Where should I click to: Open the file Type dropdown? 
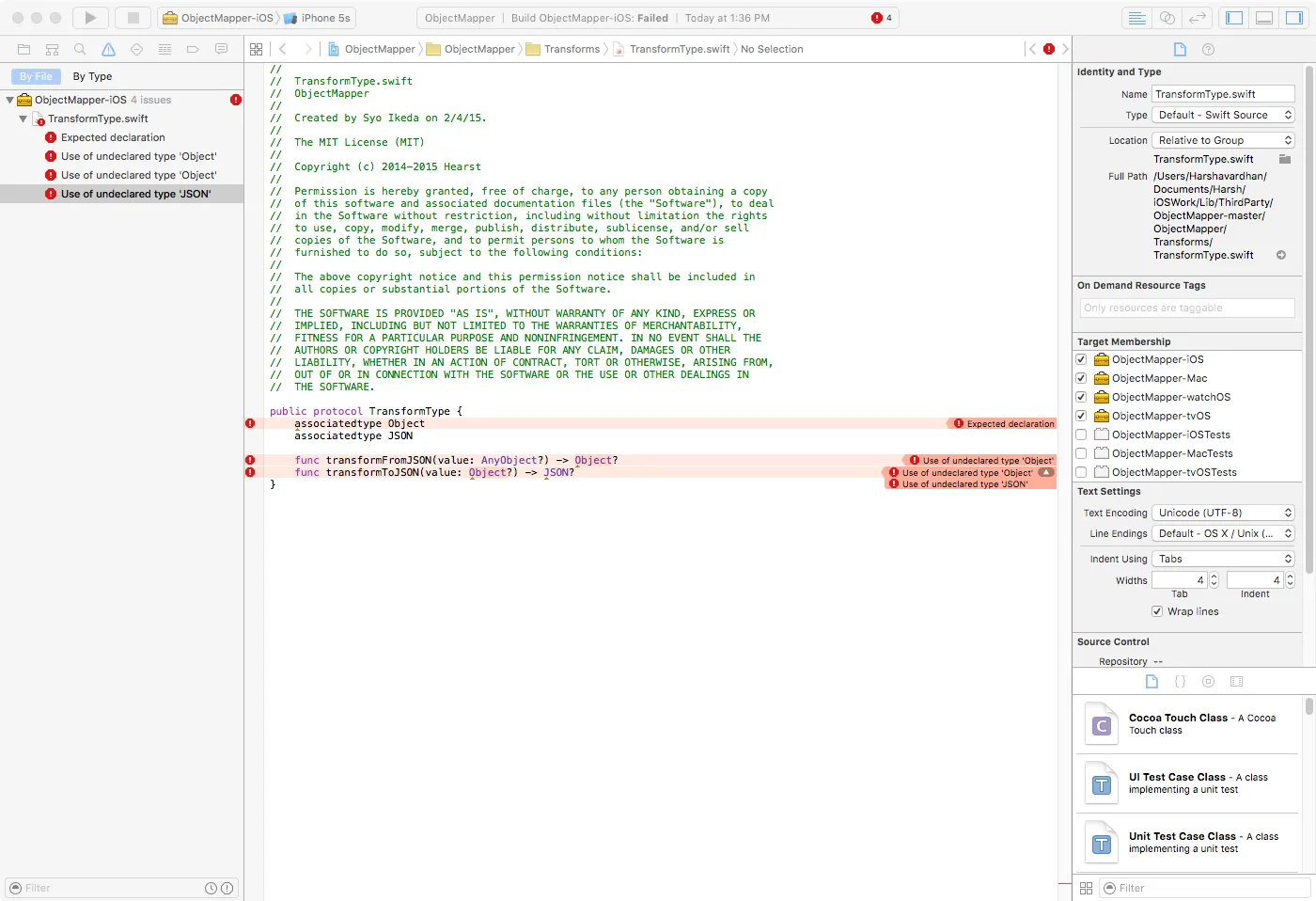pyautogui.click(x=1224, y=115)
